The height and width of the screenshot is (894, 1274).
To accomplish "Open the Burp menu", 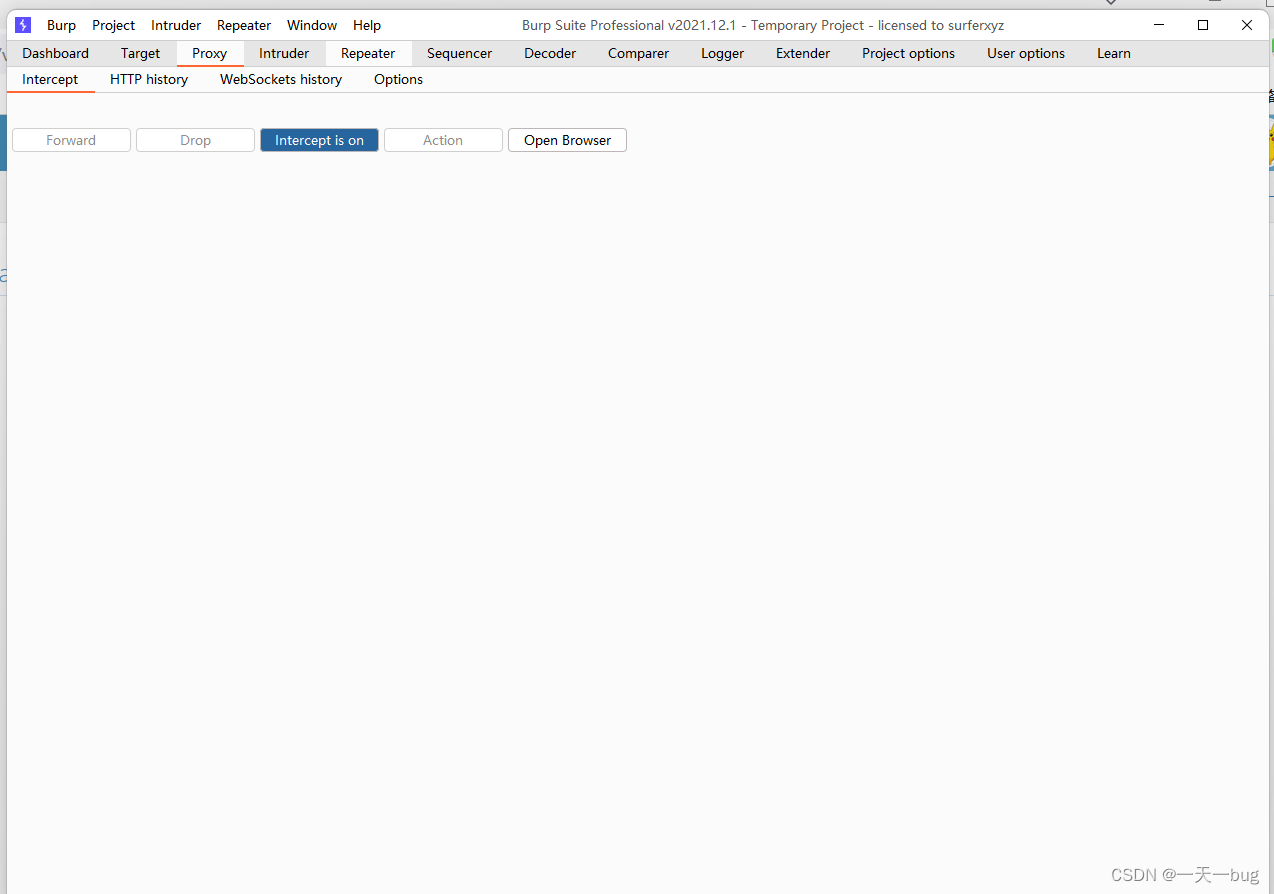I will click(x=61, y=25).
